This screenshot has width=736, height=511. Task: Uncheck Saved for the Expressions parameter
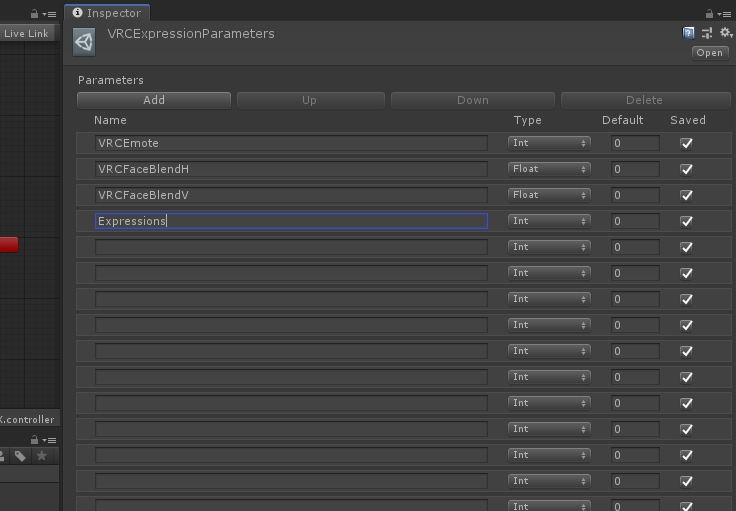686,221
